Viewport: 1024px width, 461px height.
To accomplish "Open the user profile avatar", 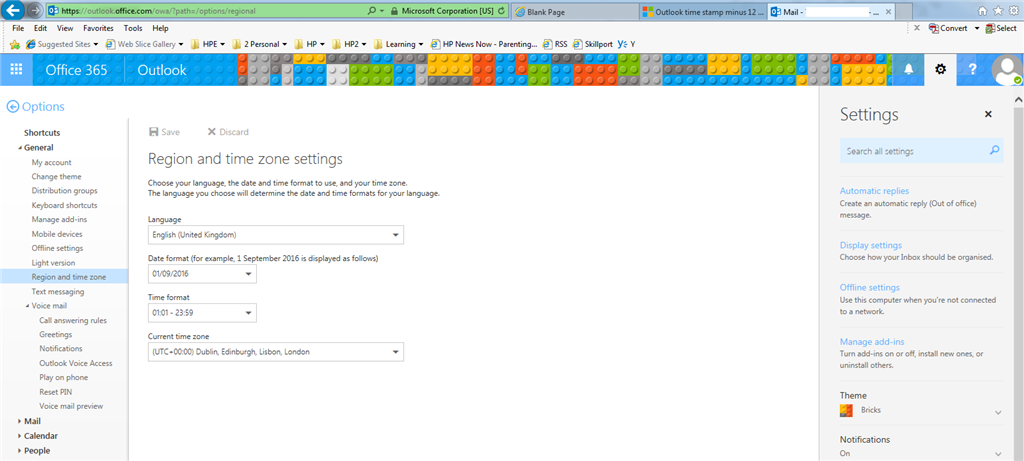I will click(x=1007, y=70).
